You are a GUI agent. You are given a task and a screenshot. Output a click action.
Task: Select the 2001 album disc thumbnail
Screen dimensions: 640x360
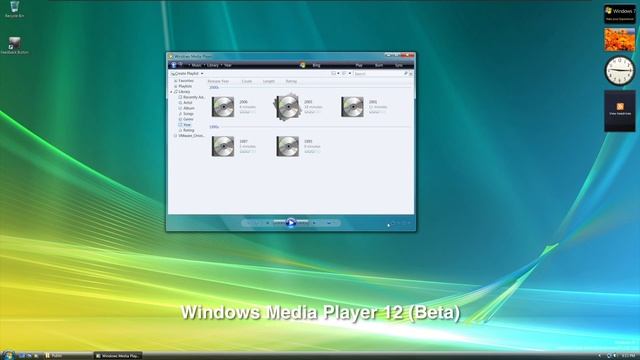(x=352, y=107)
